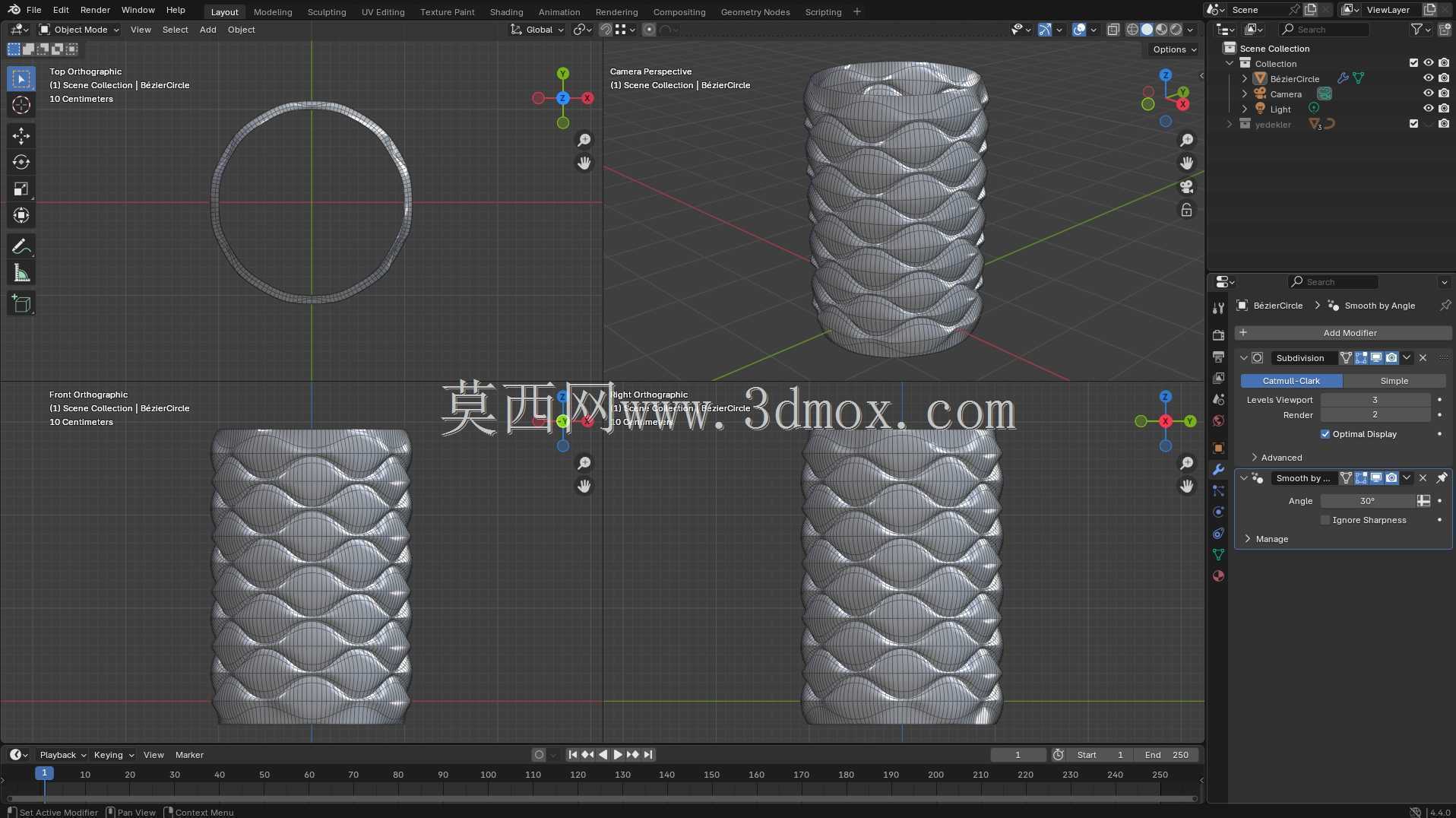Screen dimensions: 1456x818
Task: Switch to Modeling workspace tab
Action: coord(273,11)
